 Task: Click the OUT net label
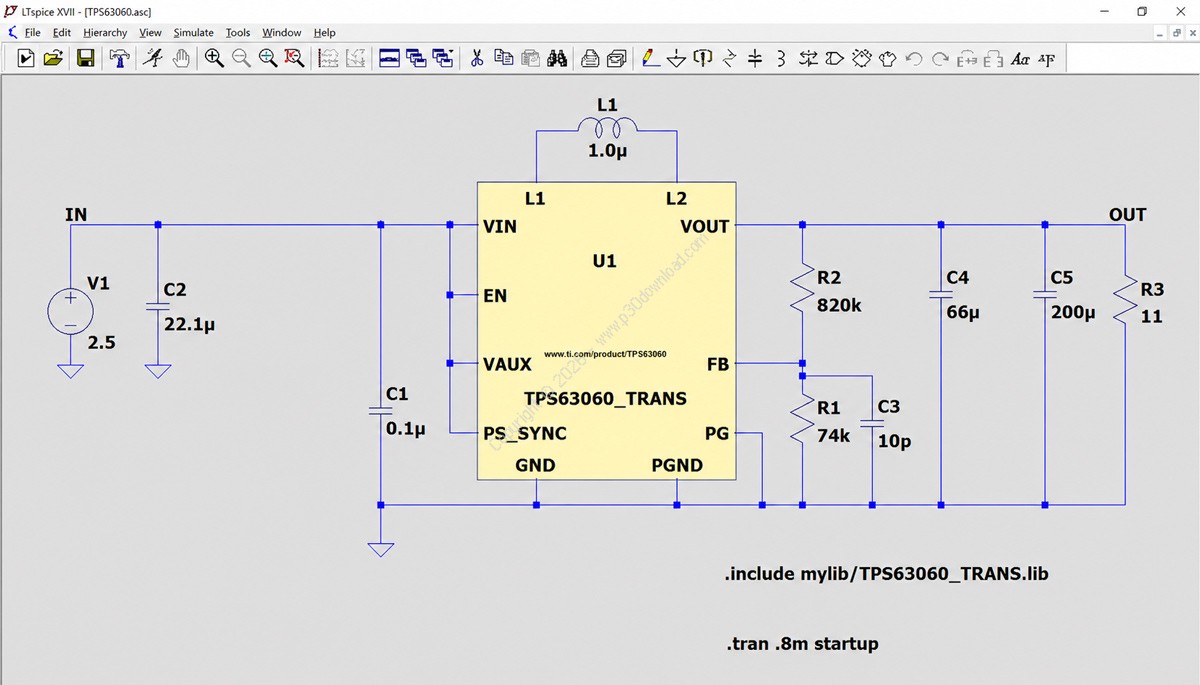coord(1127,214)
